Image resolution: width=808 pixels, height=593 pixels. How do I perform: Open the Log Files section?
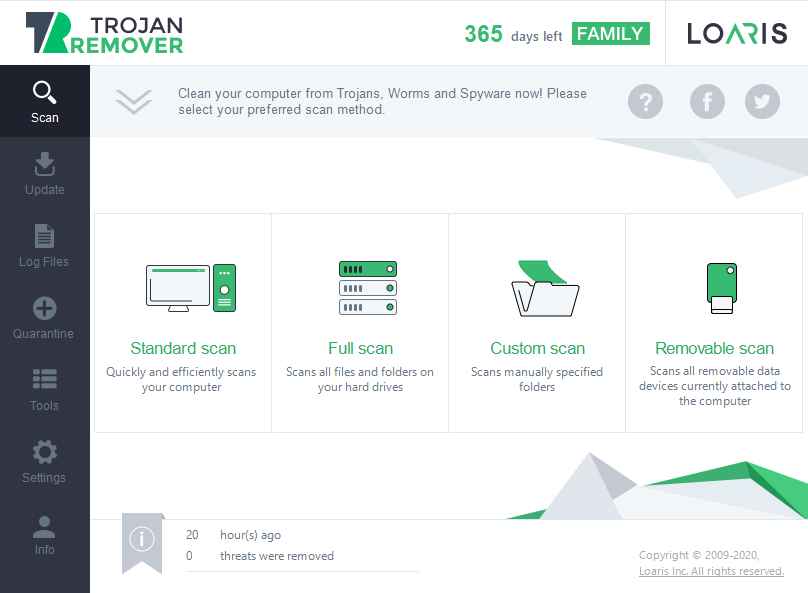pos(45,246)
